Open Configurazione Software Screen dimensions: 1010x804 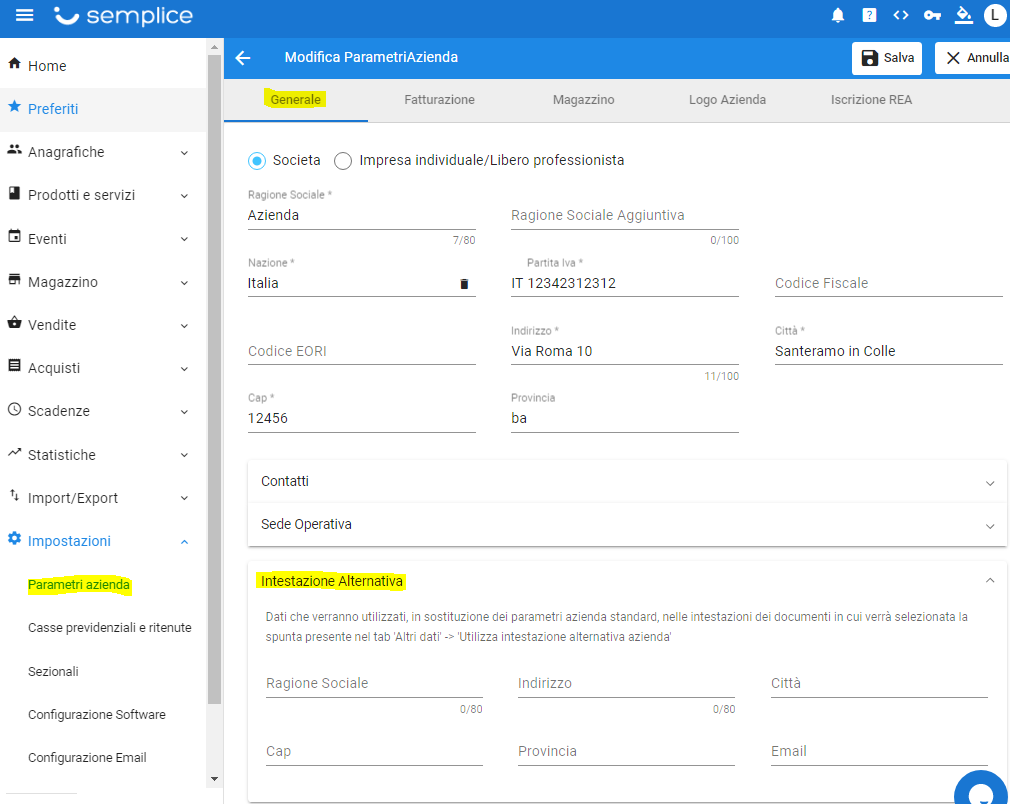[x=97, y=714]
